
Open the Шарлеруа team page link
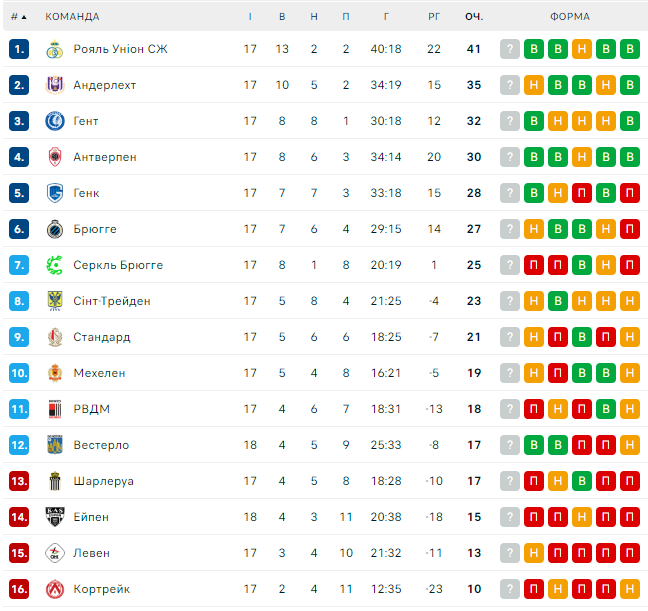click(103, 481)
